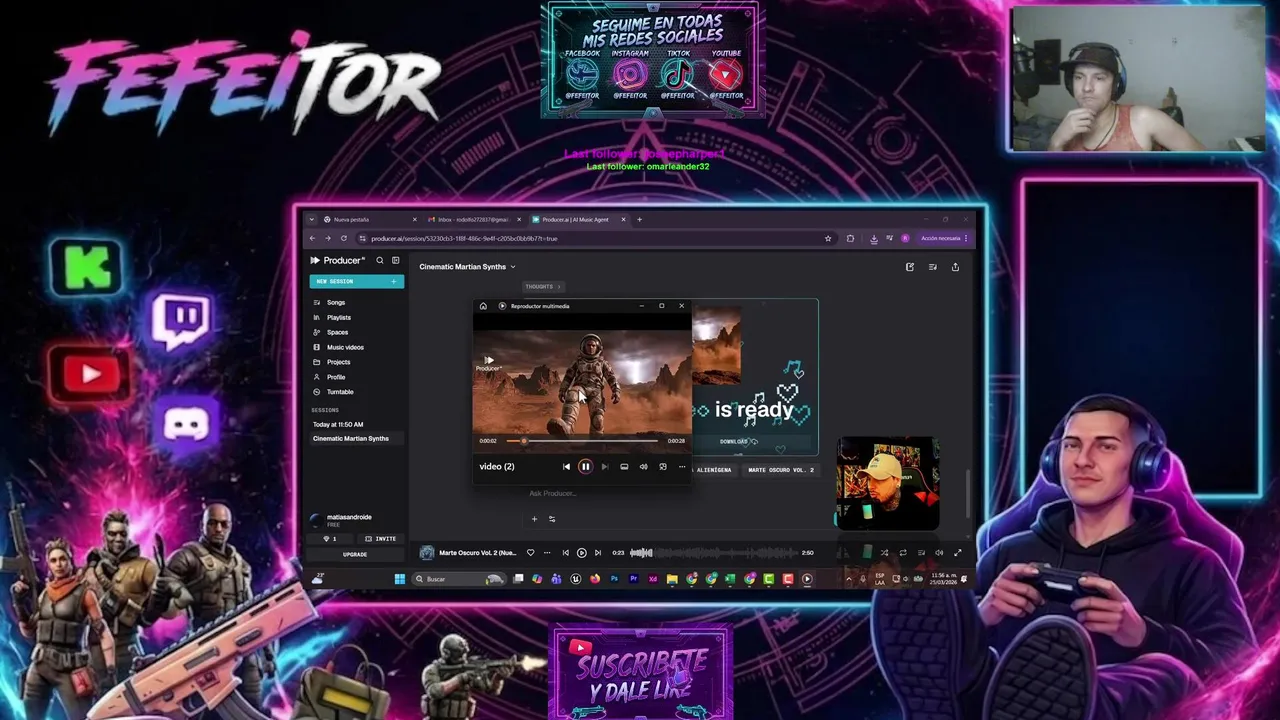The height and width of the screenshot is (720, 1280).
Task: Open the browser extensions icon
Action: [x=850, y=238]
